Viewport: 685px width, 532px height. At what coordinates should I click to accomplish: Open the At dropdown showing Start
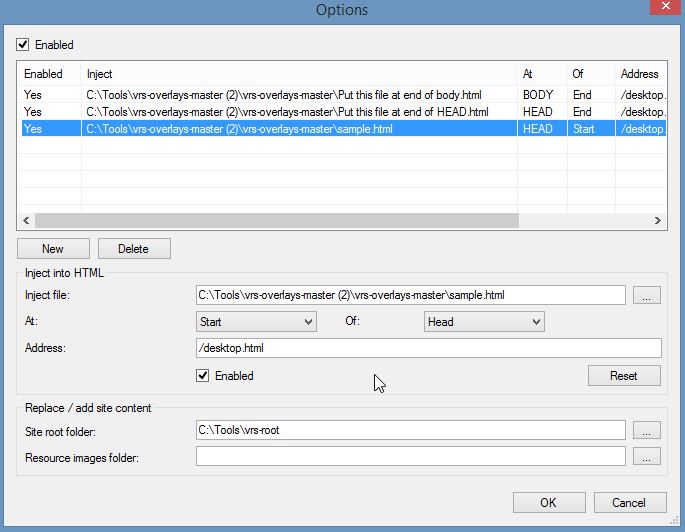point(256,322)
